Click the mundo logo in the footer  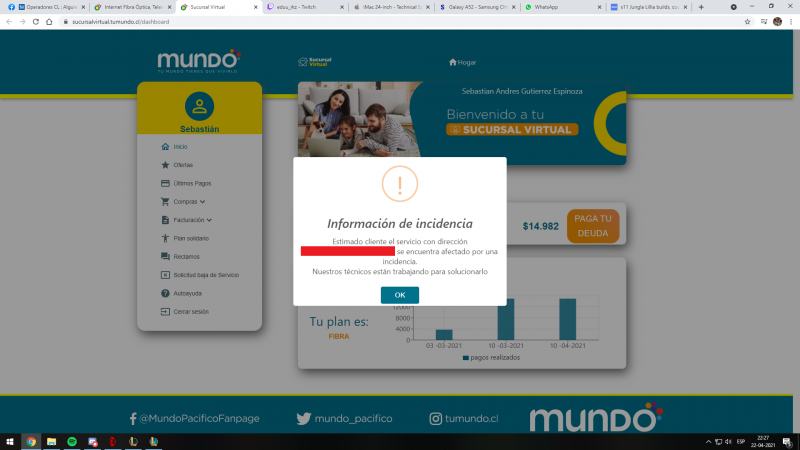pos(596,417)
